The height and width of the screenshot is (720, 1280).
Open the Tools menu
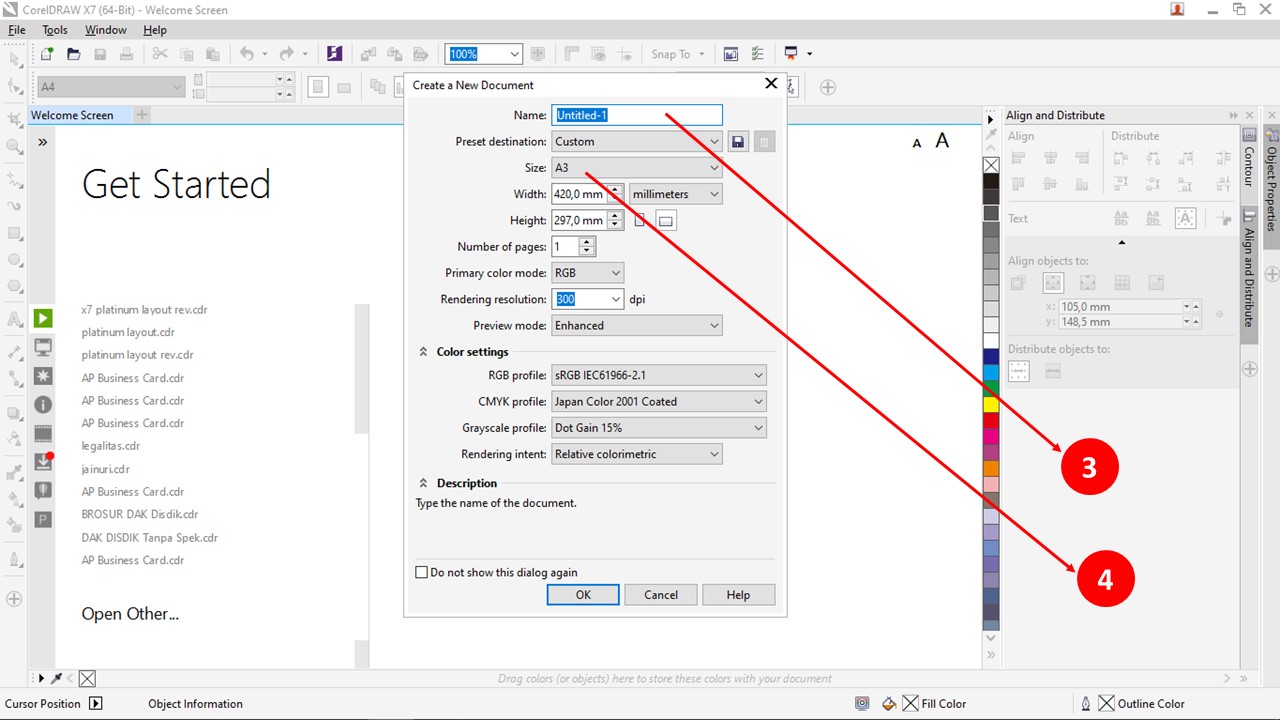click(54, 30)
